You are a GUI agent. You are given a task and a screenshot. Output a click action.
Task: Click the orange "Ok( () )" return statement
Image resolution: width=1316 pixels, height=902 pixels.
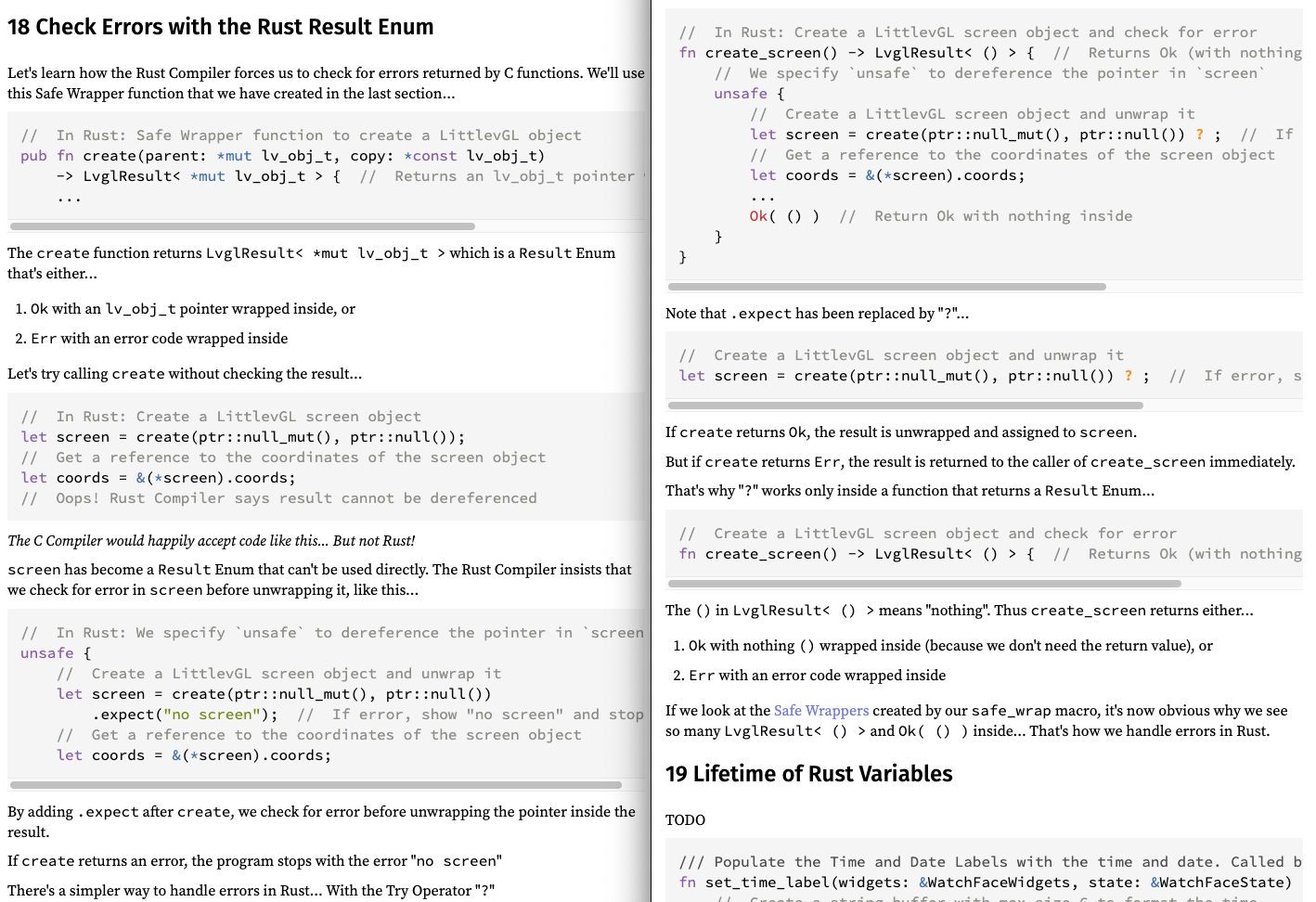[784, 216]
